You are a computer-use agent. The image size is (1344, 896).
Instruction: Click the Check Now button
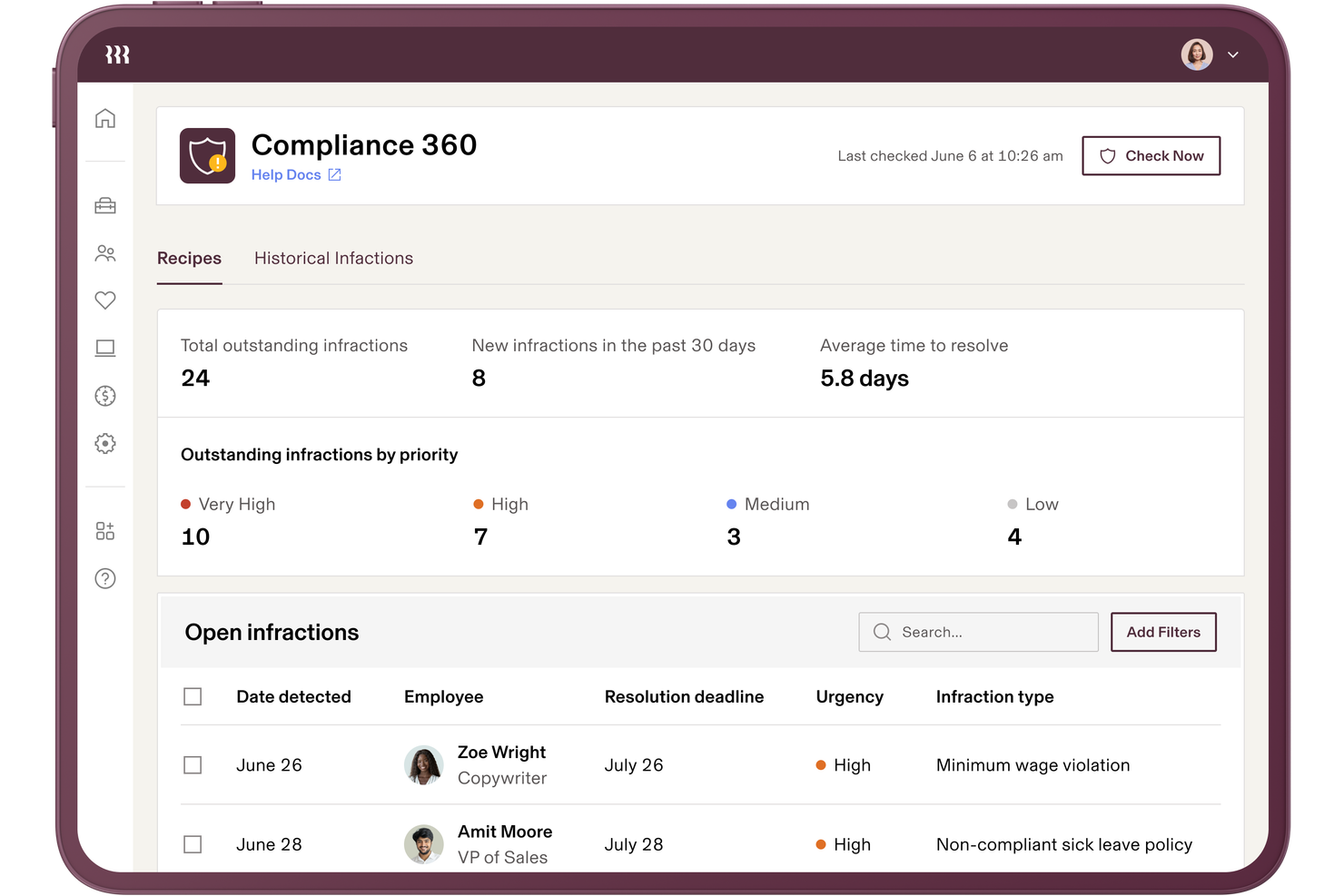(1151, 156)
